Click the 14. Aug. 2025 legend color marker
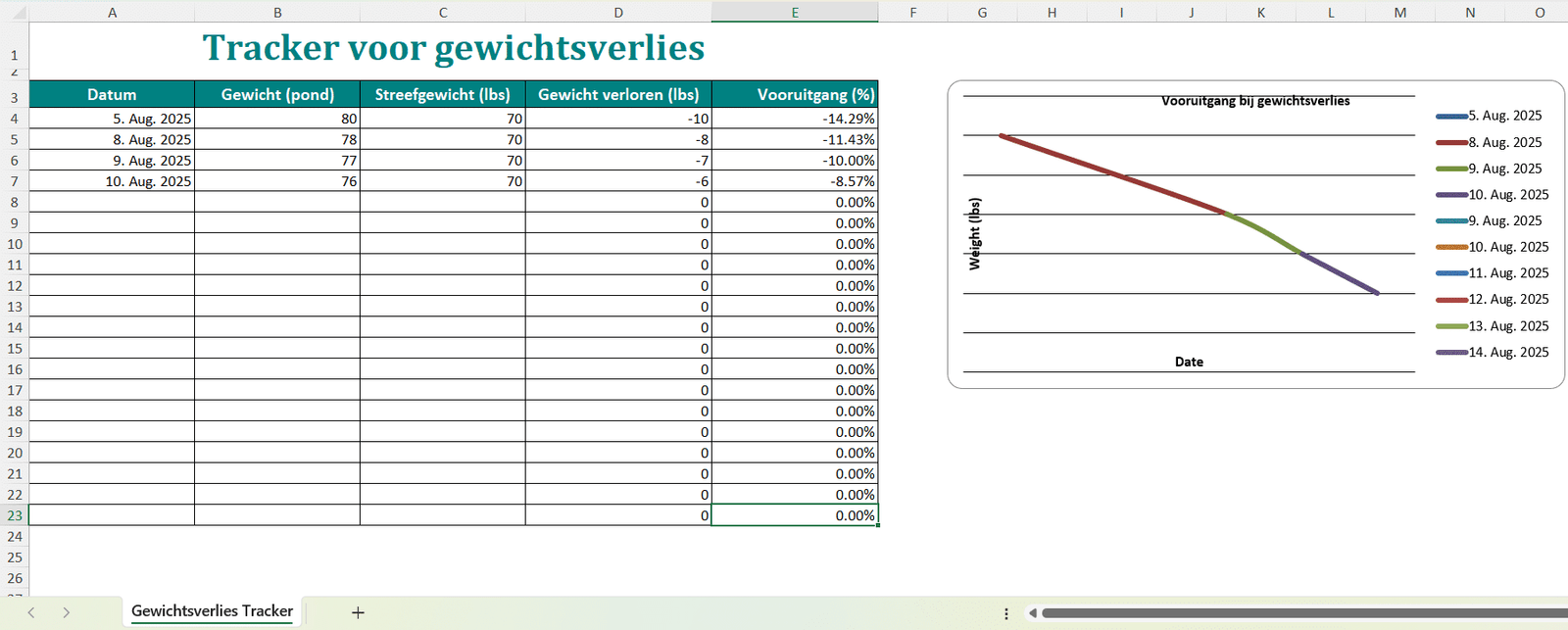 click(x=1450, y=353)
